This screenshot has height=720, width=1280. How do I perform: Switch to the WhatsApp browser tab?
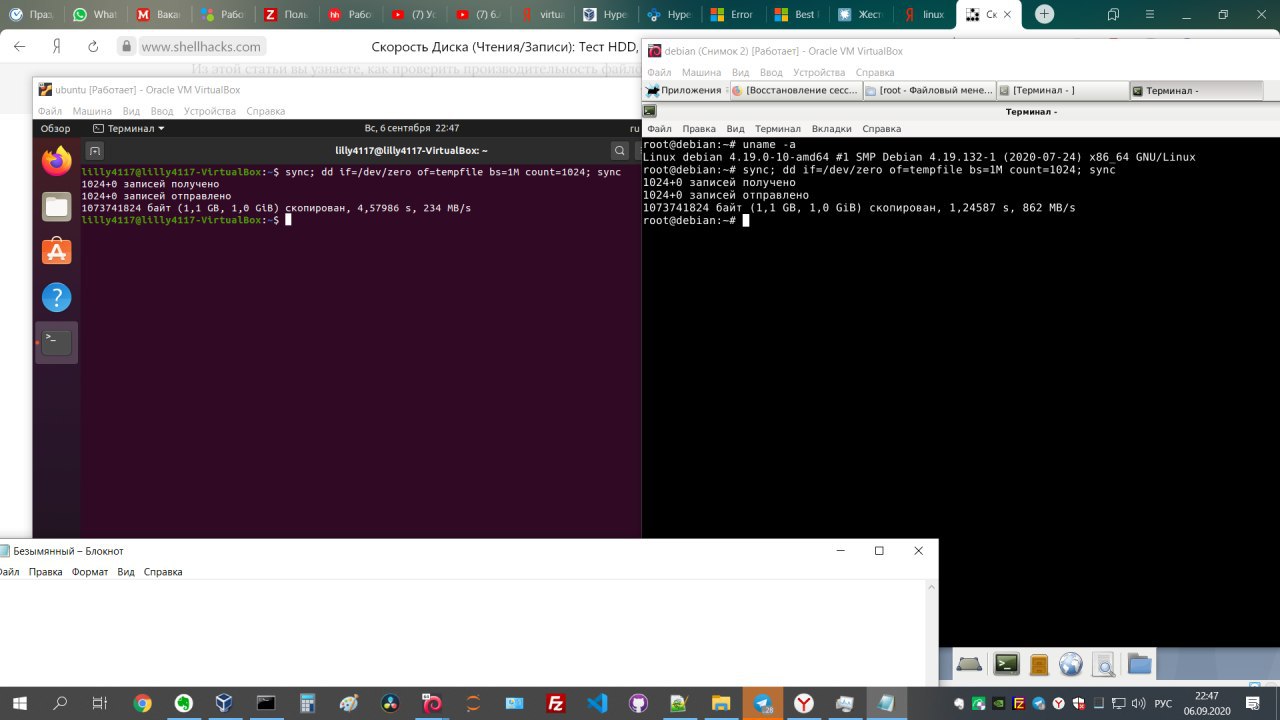(95, 15)
